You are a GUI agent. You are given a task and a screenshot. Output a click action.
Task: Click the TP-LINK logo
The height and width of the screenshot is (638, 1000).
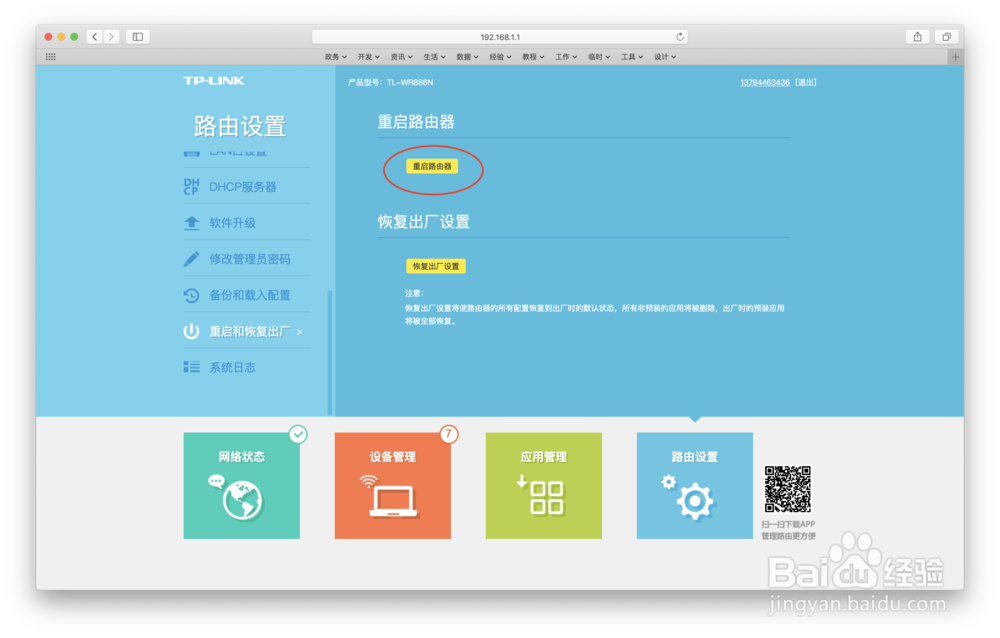[x=214, y=80]
